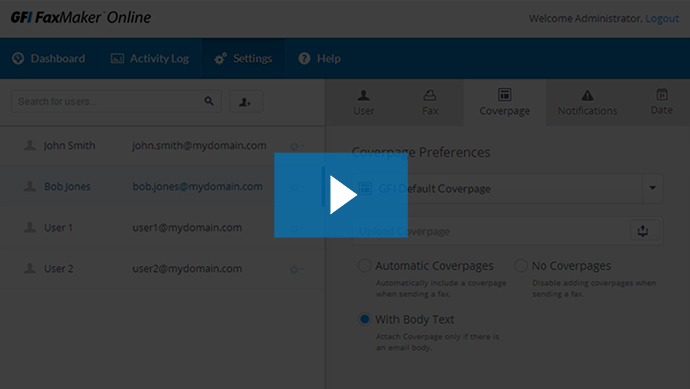Click the Notifications warning triangle icon

click(x=587, y=95)
